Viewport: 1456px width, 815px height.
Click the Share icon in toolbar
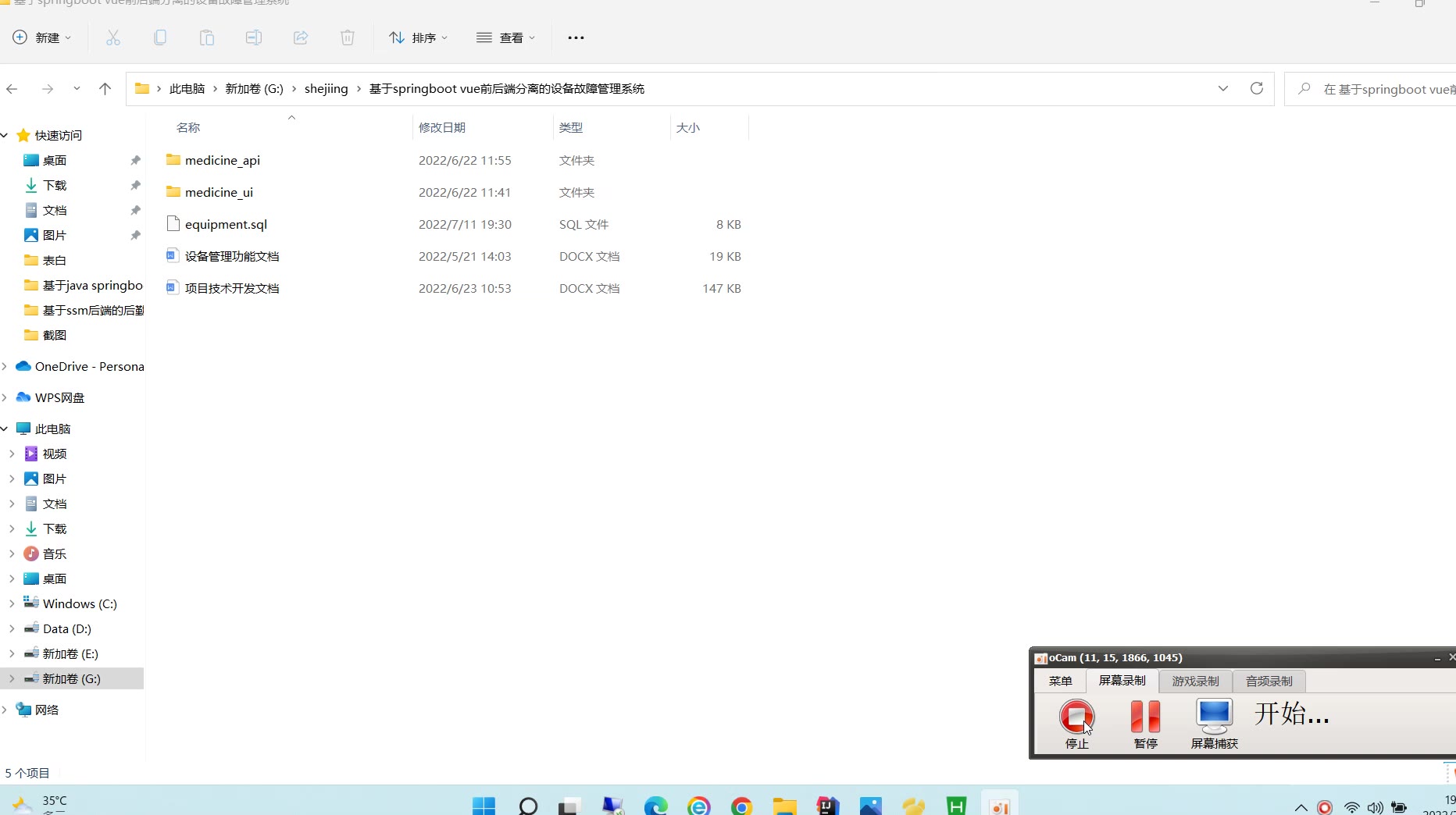point(301,37)
